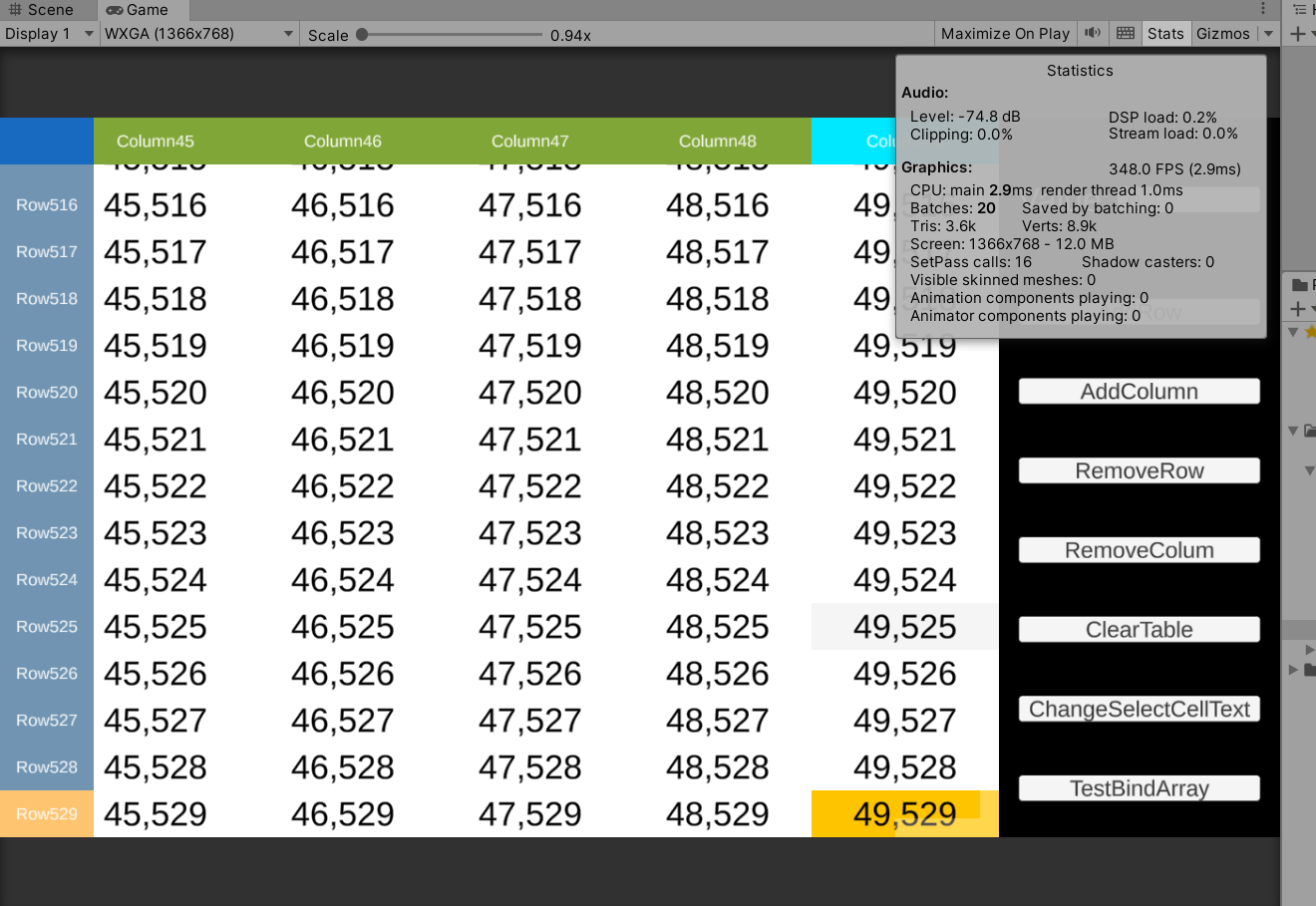Open the Hierarchy panel's plus create menu
This screenshot has width=1316, height=906.
(1298, 34)
